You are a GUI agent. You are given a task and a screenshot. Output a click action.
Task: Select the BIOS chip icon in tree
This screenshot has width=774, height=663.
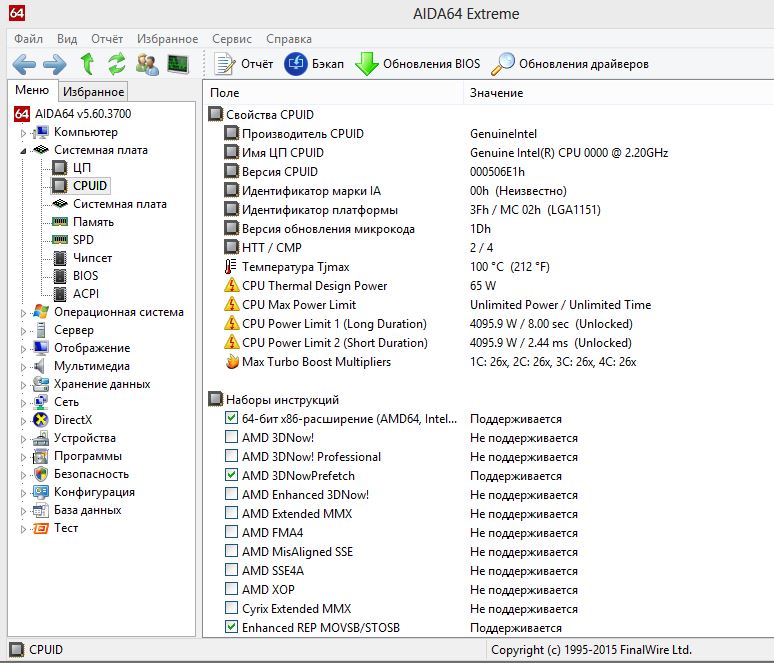tap(60, 275)
